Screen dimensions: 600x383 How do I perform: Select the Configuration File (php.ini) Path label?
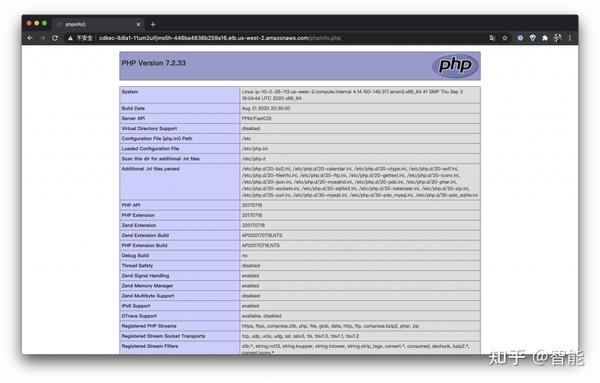coord(157,139)
